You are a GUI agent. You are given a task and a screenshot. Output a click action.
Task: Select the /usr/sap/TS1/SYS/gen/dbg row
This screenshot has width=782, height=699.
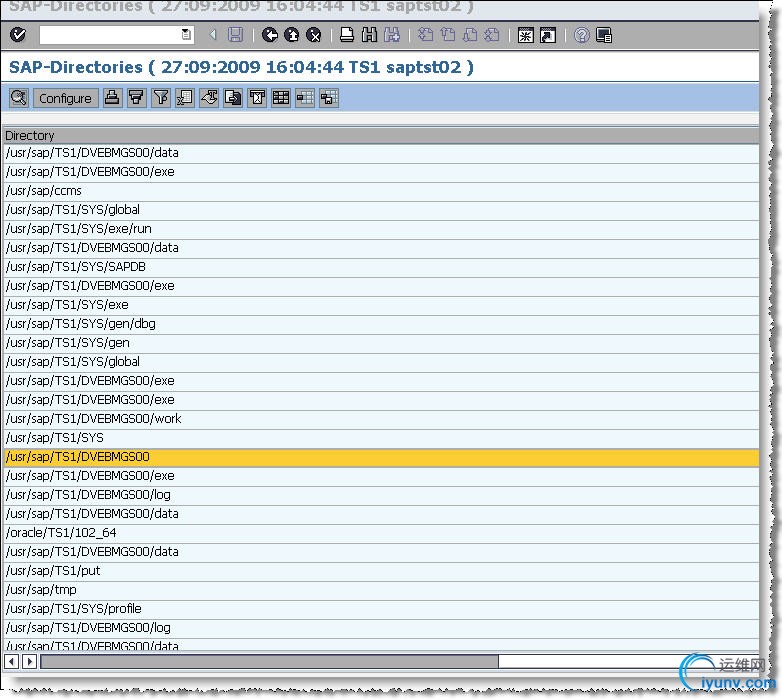click(381, 324)
